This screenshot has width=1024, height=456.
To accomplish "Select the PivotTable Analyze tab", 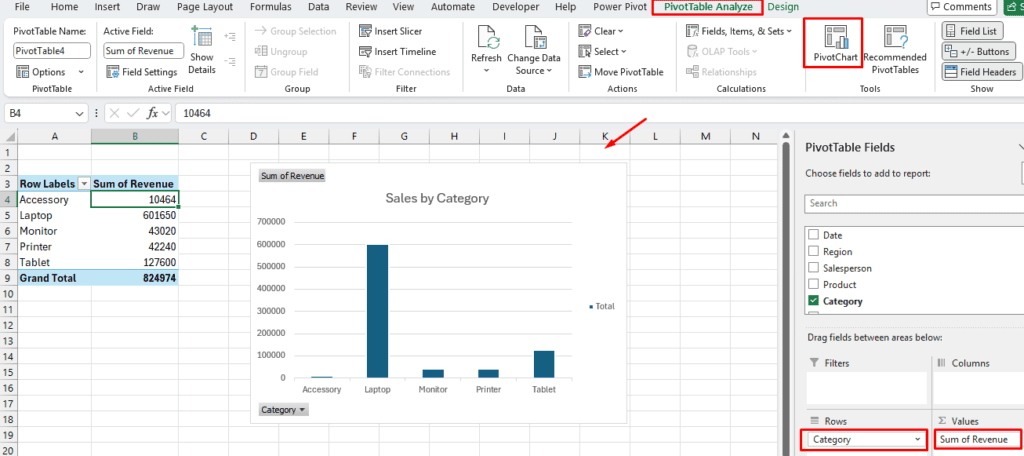I will point(707,7).
